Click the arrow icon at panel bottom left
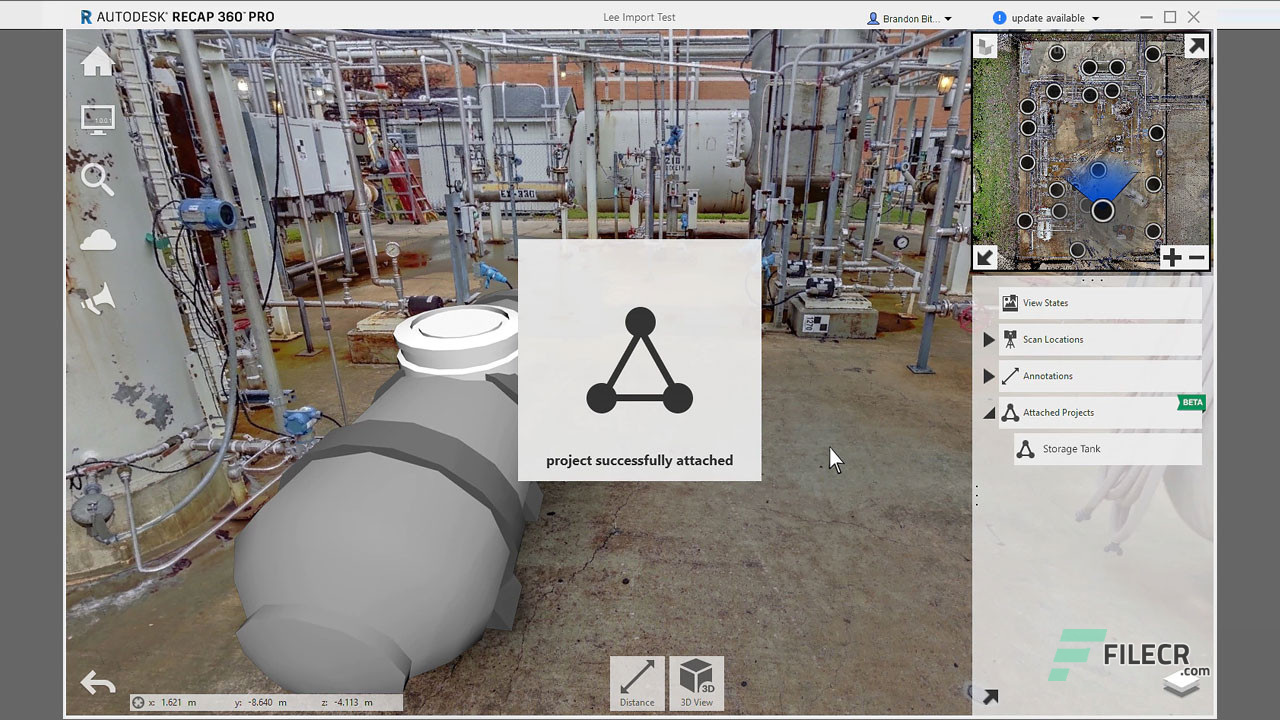Viewport: 1280px width, 720px height. click(990, 697)
